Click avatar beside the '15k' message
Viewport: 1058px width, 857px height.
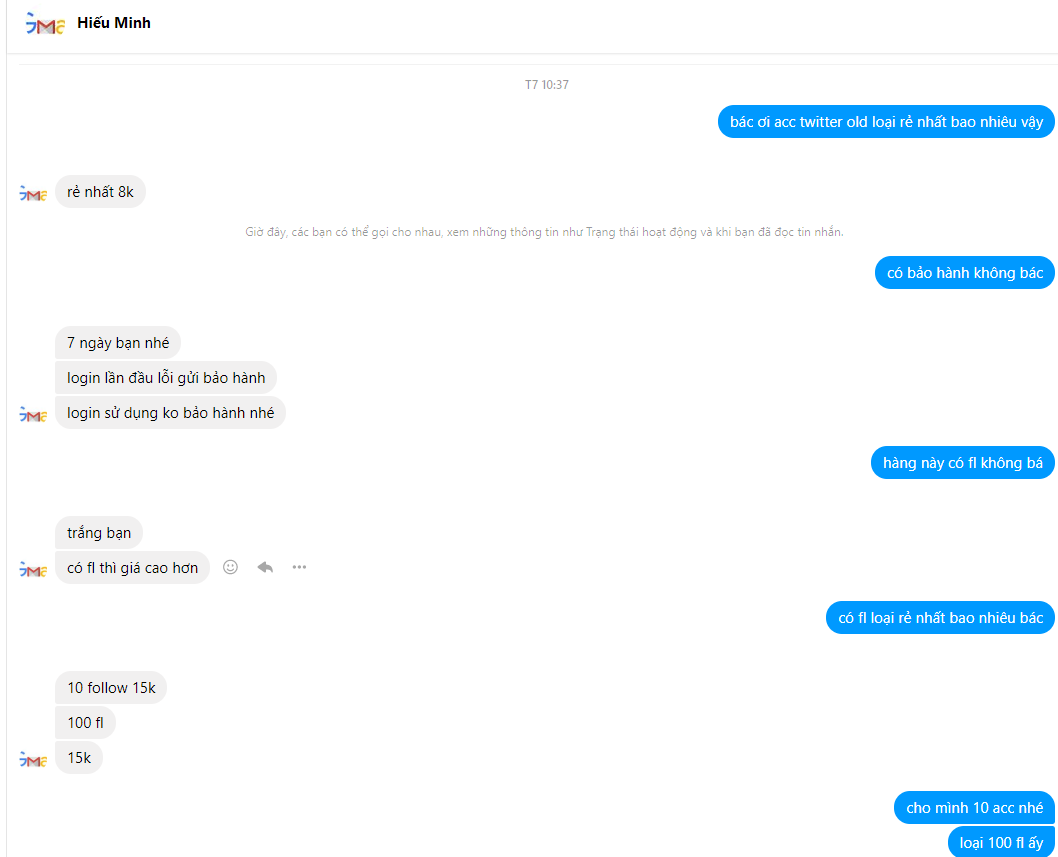[33, 760]
